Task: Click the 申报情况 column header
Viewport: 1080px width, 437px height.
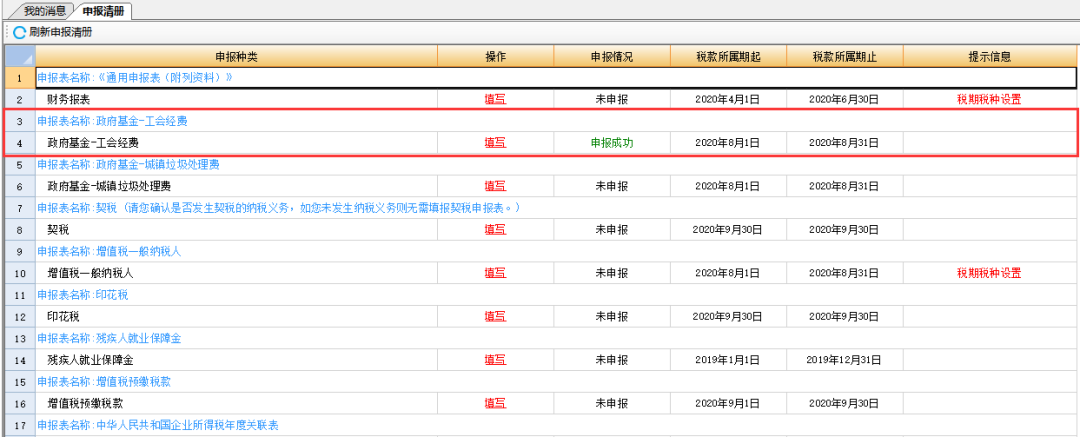Action: point(612,57)
